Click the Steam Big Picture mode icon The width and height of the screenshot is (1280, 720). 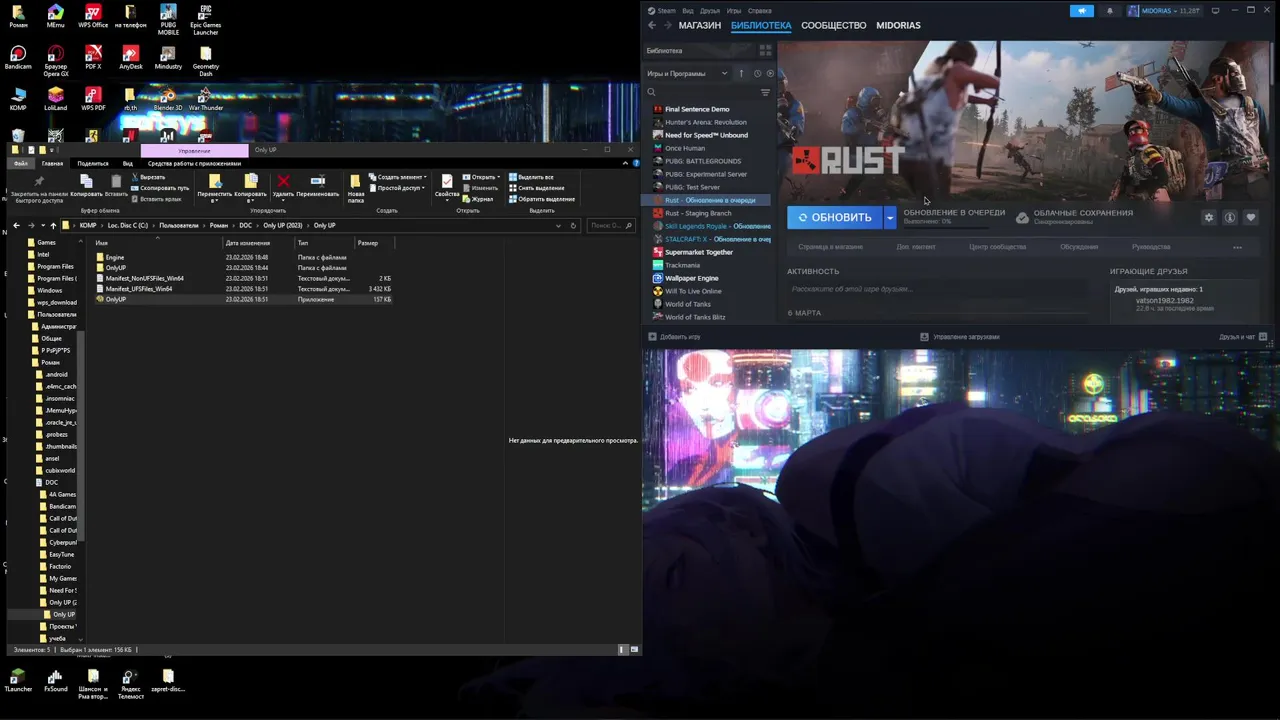pyautogui.click(x=1215, y=10)
